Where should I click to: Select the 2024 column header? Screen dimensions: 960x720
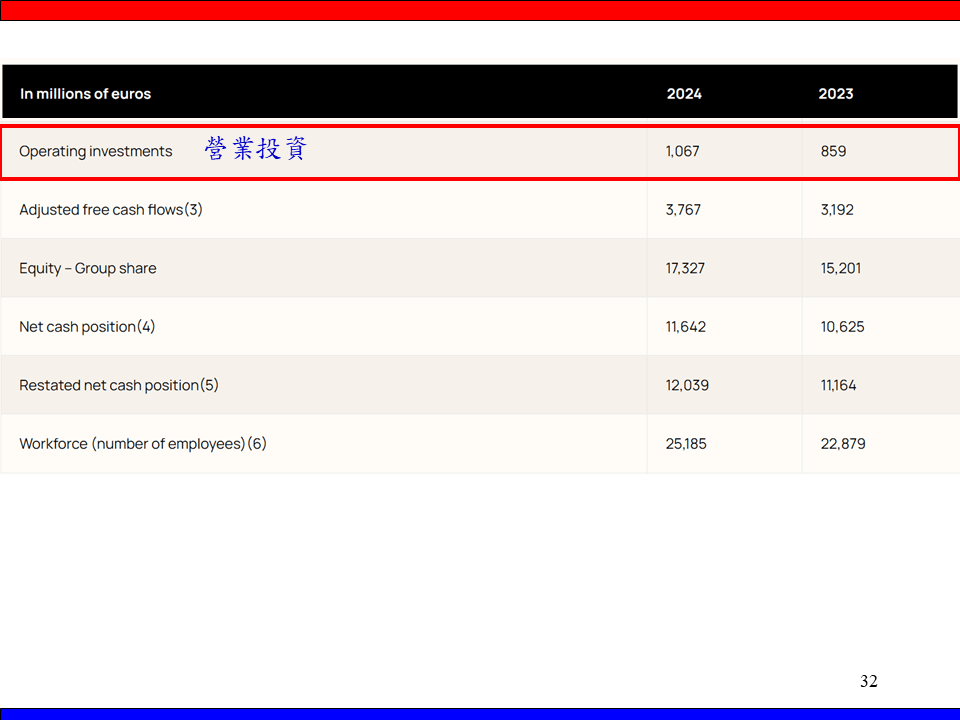click(x=684, y=94)
